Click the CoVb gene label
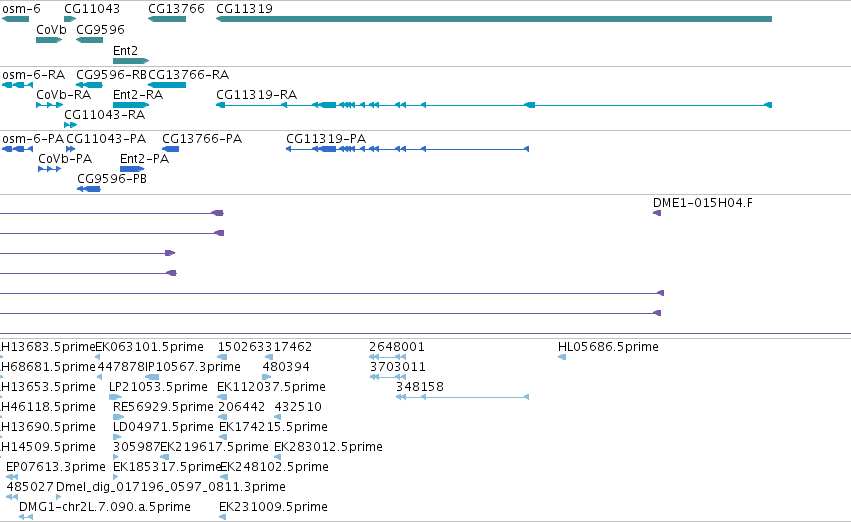This screenshot has width=851, height=522. 51,29
